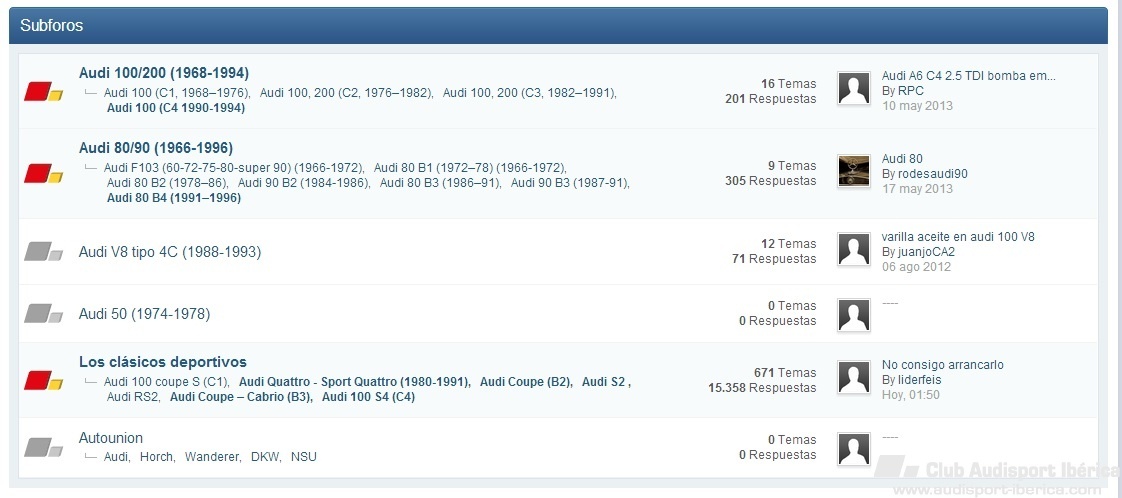Click the default avatar in Autounion row
1122x498 pixels.
(854, 449)
